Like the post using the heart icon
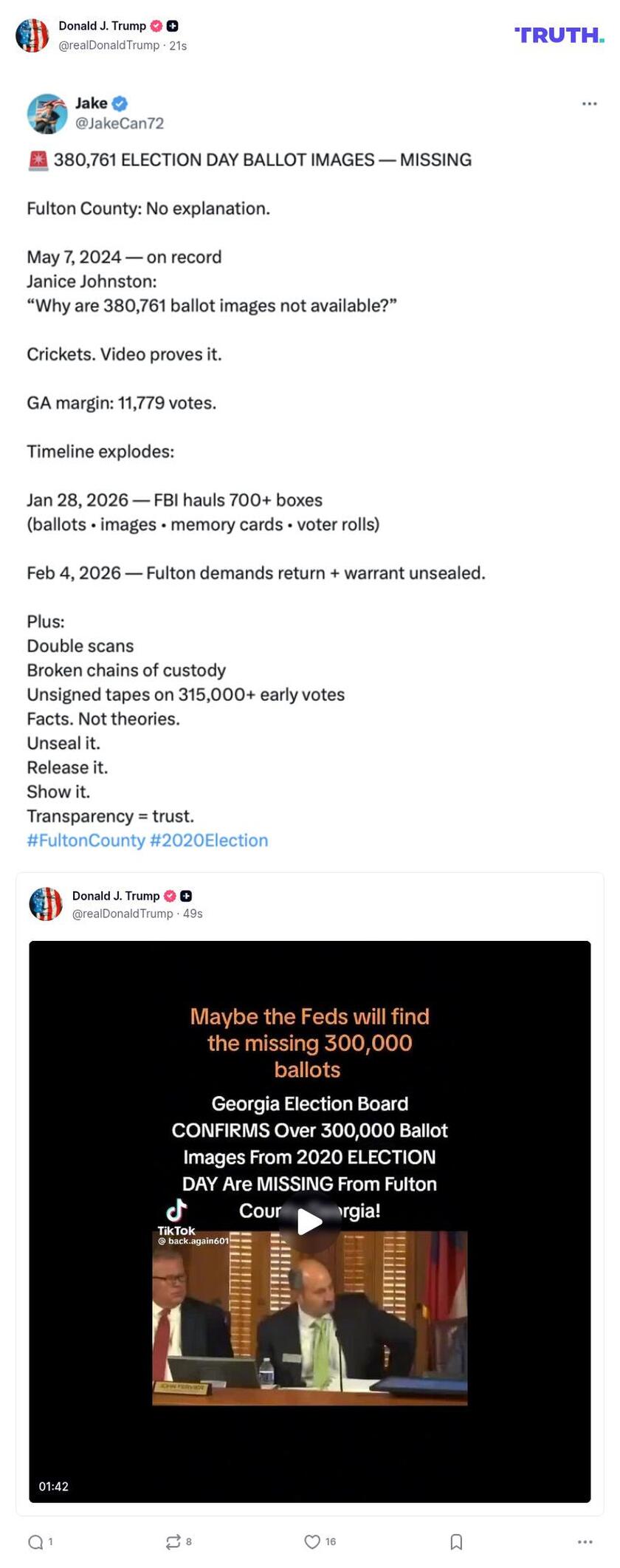 pos(311,1541)
